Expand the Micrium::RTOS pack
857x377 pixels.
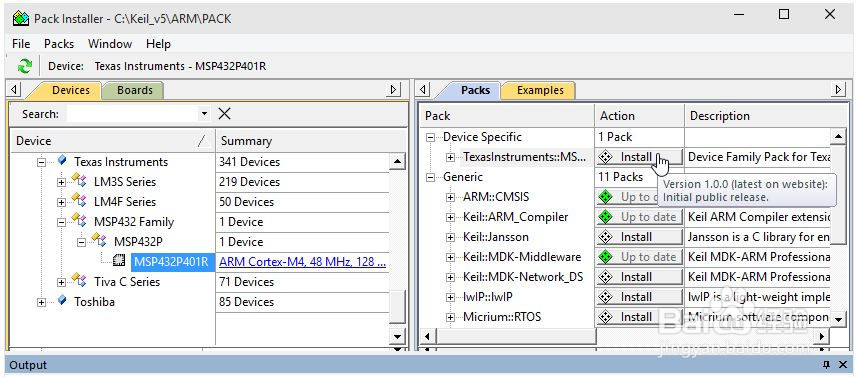[x=450, y=317]
